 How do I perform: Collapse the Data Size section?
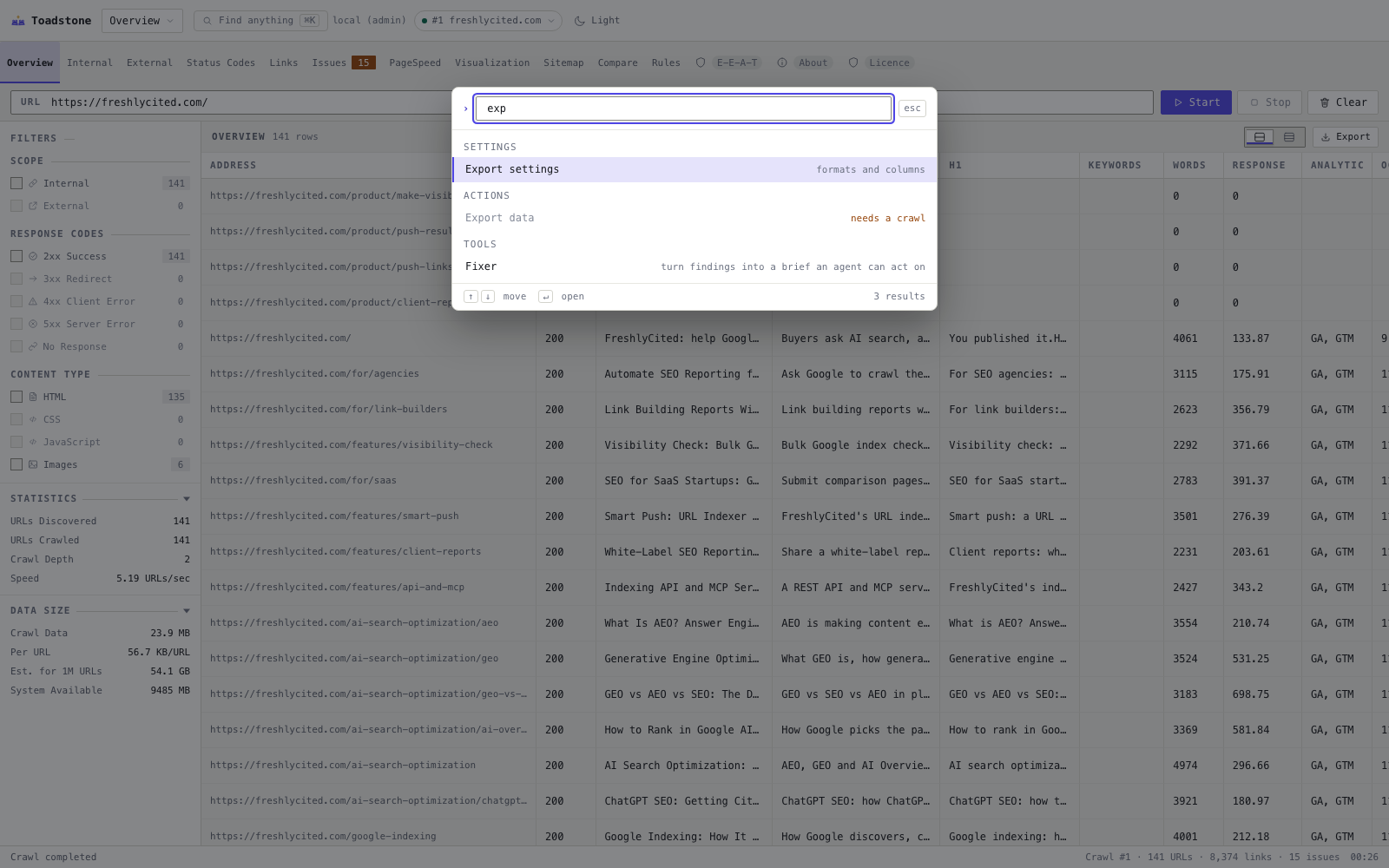[x=187, y=610]
